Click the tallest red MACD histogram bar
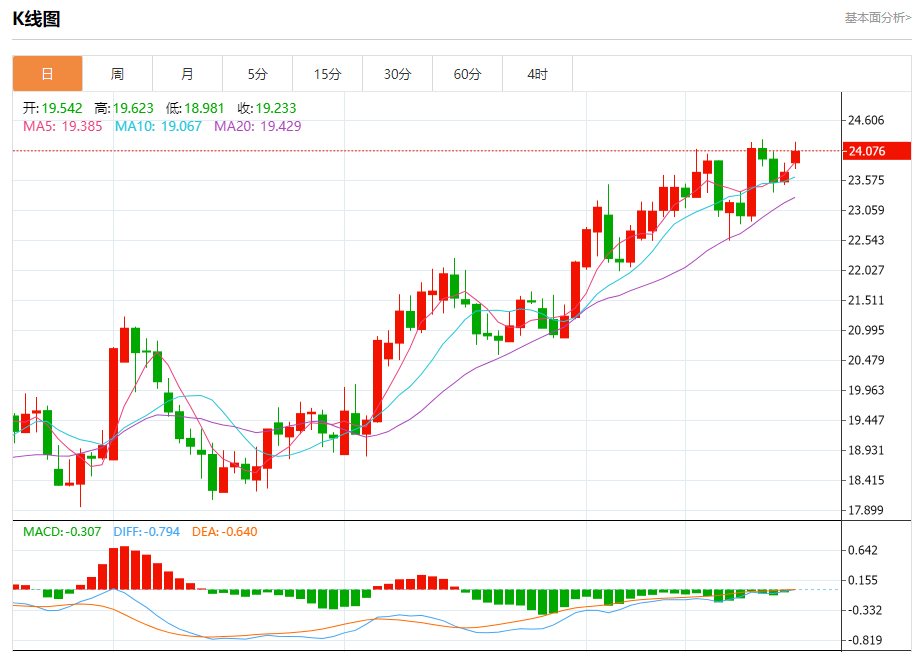Viewport: 912px width, 652px height. (124, 568)
